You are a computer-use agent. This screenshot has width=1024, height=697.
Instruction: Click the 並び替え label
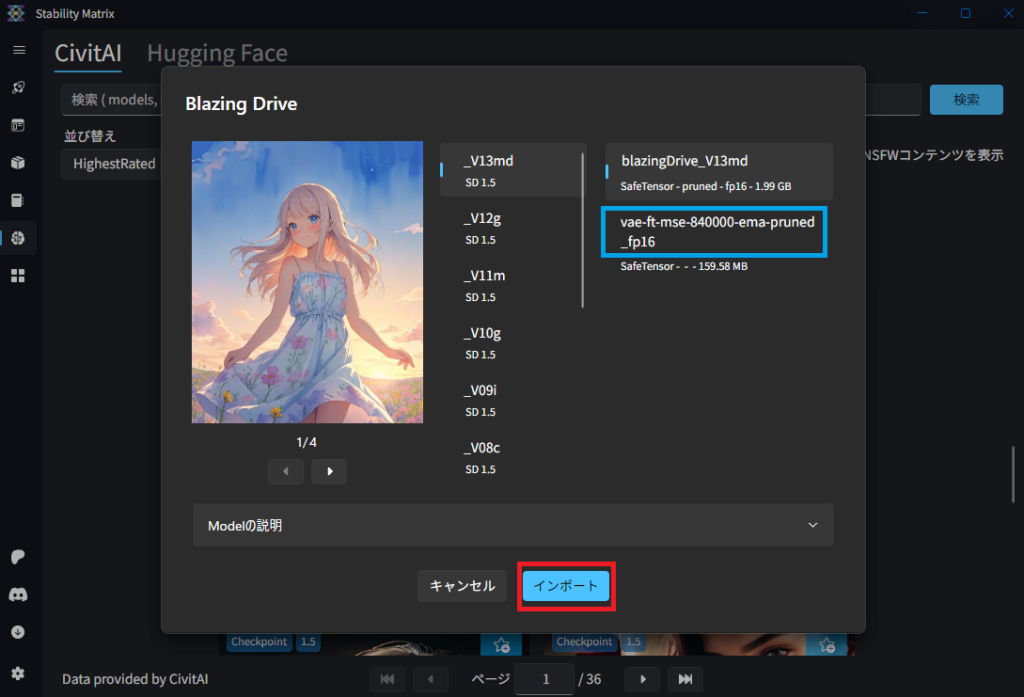90,136
